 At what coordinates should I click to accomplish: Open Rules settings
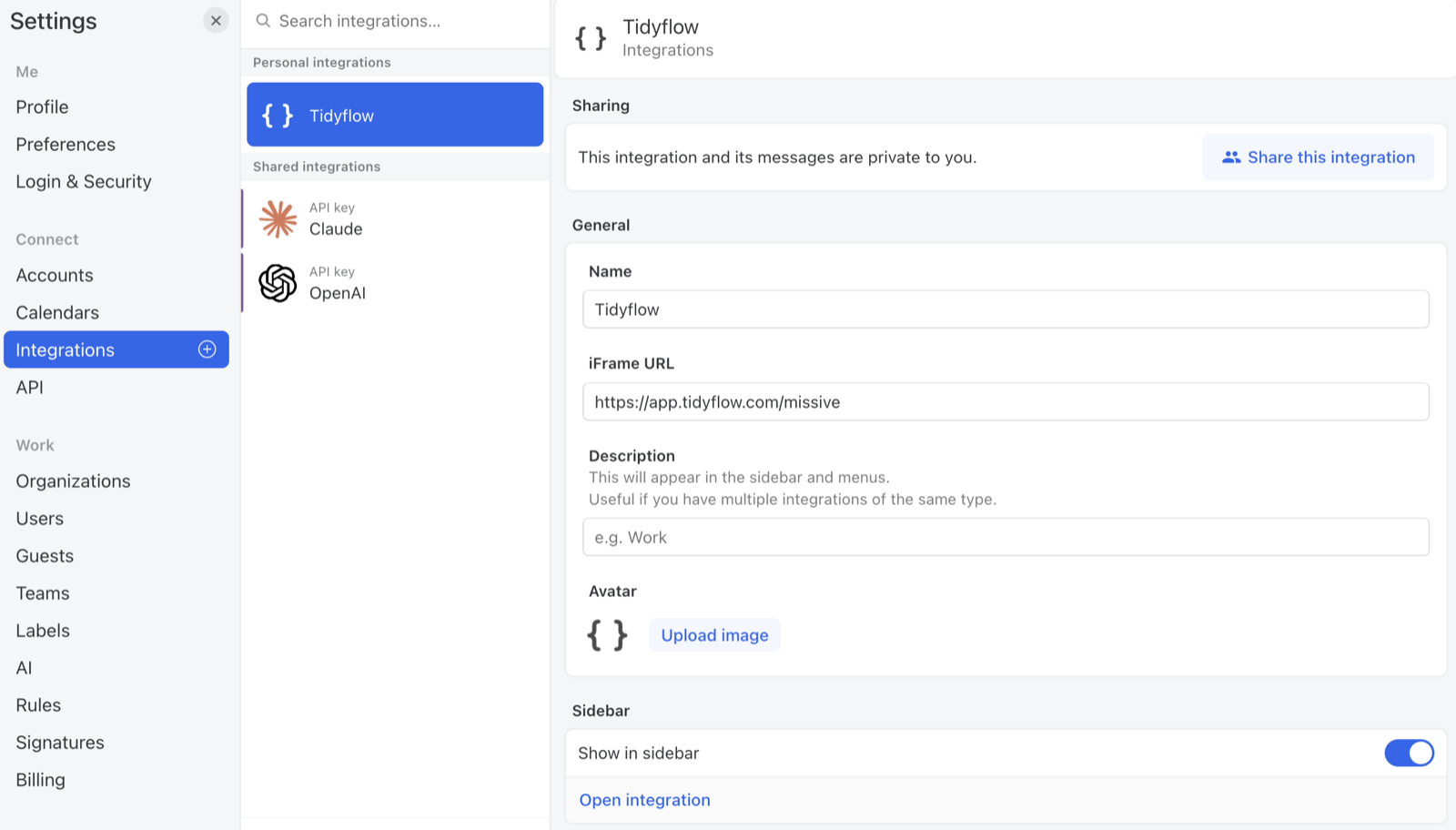point(38,705)
